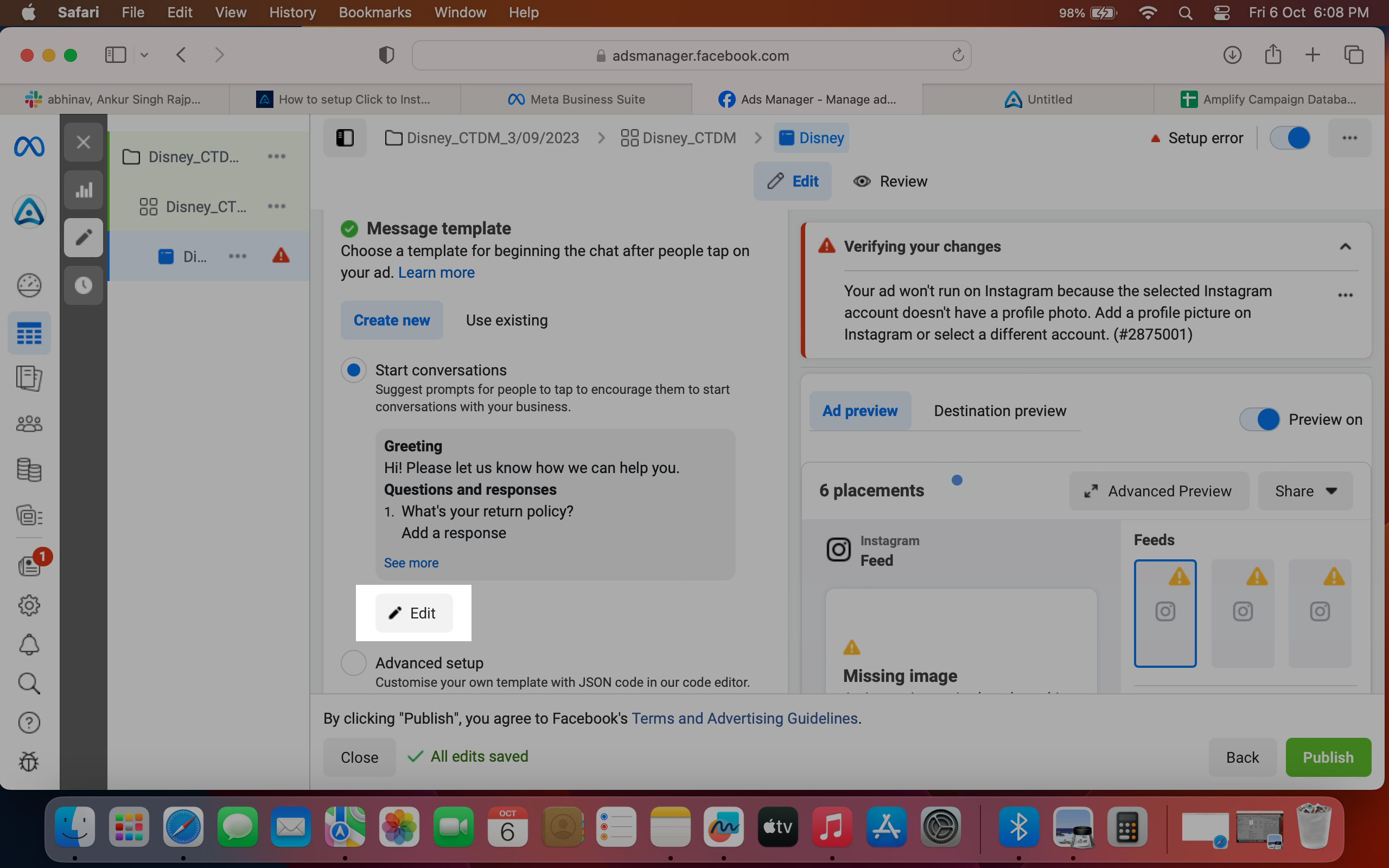The height and width of the screenshot is (868, 1389).
Task: Open the clock history icon
Action: click(84, 285)
